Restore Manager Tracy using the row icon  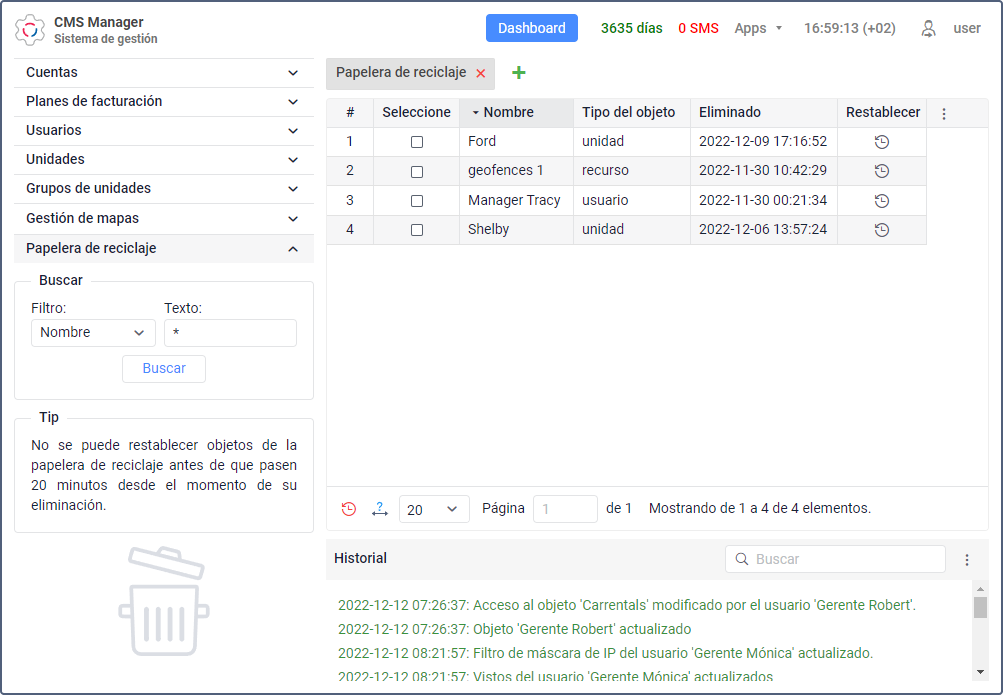coord(881,200)
